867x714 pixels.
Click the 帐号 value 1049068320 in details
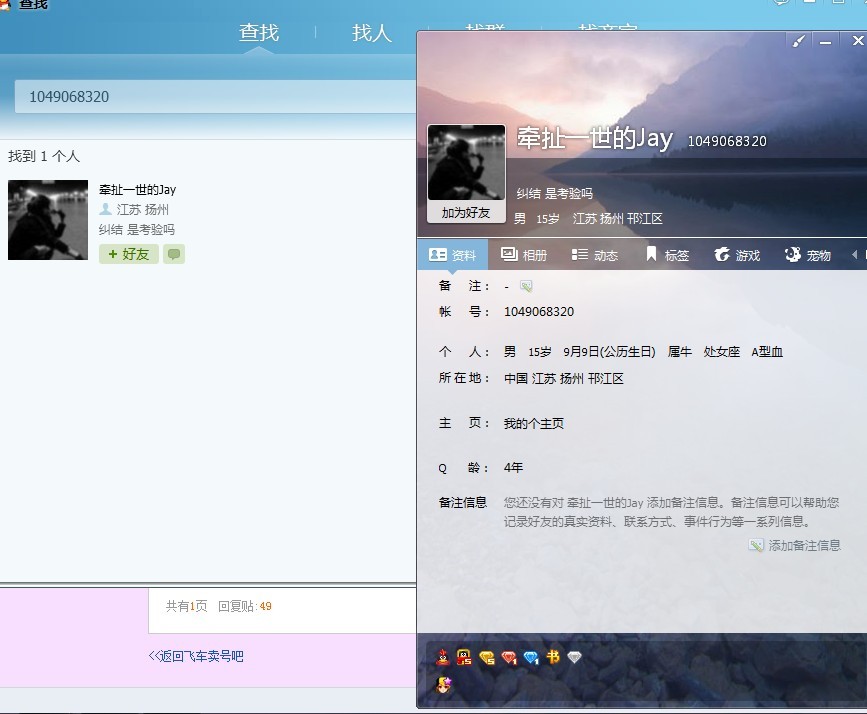pyautogui.click(x=539, y=311)
